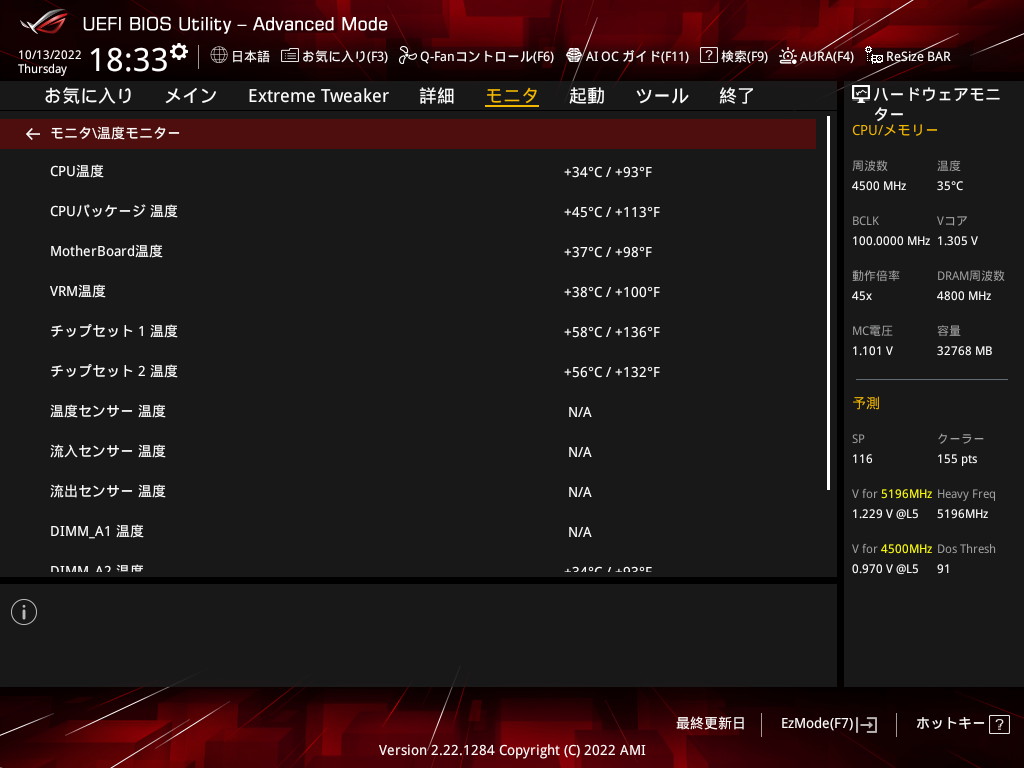1024x768 pixels.
Task: Select the モニタ tab
Action: click(x=512, y=96)
